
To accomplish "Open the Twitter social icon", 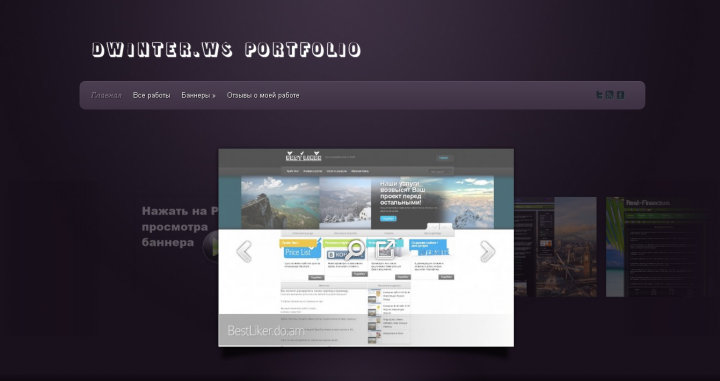I will (x=599, y=95).
